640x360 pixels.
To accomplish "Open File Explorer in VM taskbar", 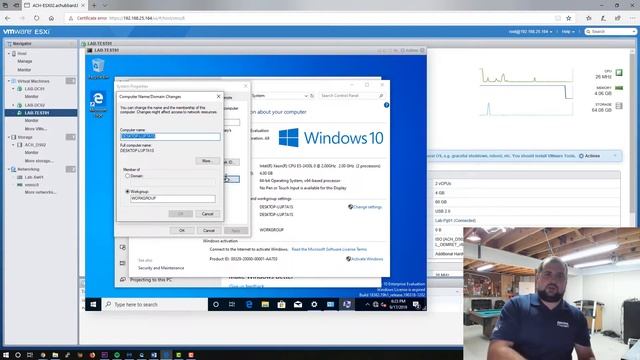I will coord(265,304).
